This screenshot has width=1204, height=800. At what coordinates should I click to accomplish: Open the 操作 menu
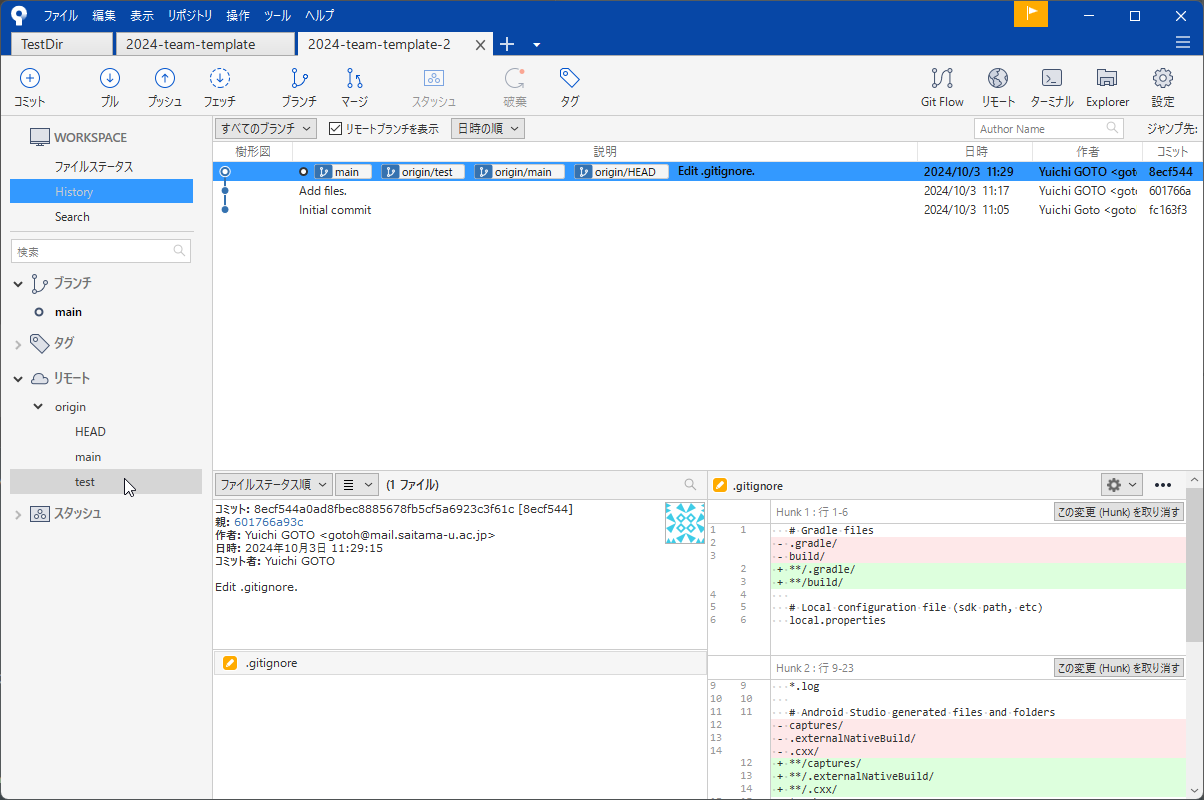tap(238, 15)
